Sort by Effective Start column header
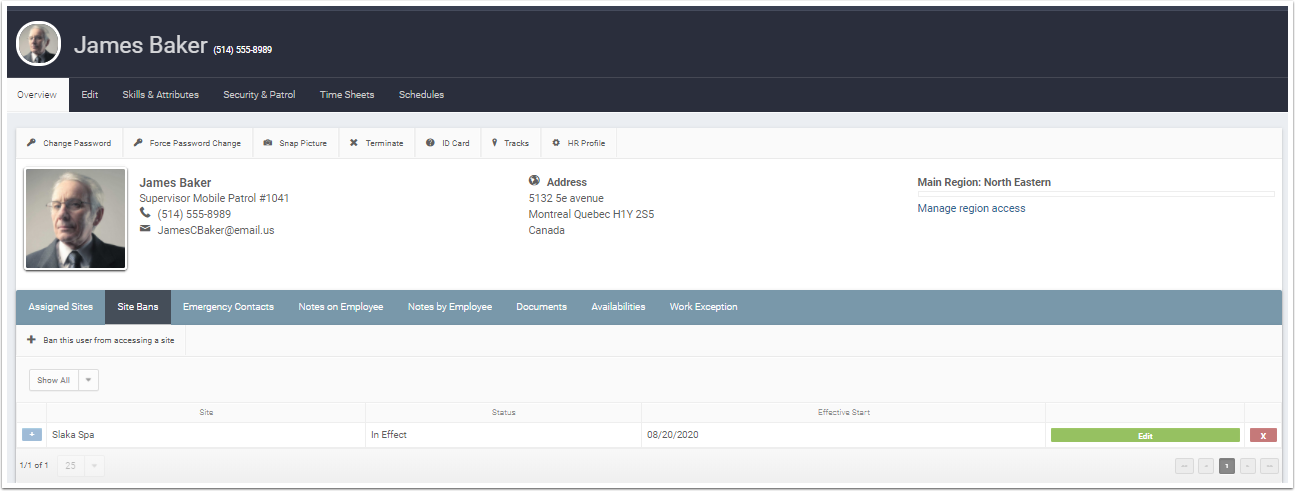1295x491 pixels. (843, 412)
